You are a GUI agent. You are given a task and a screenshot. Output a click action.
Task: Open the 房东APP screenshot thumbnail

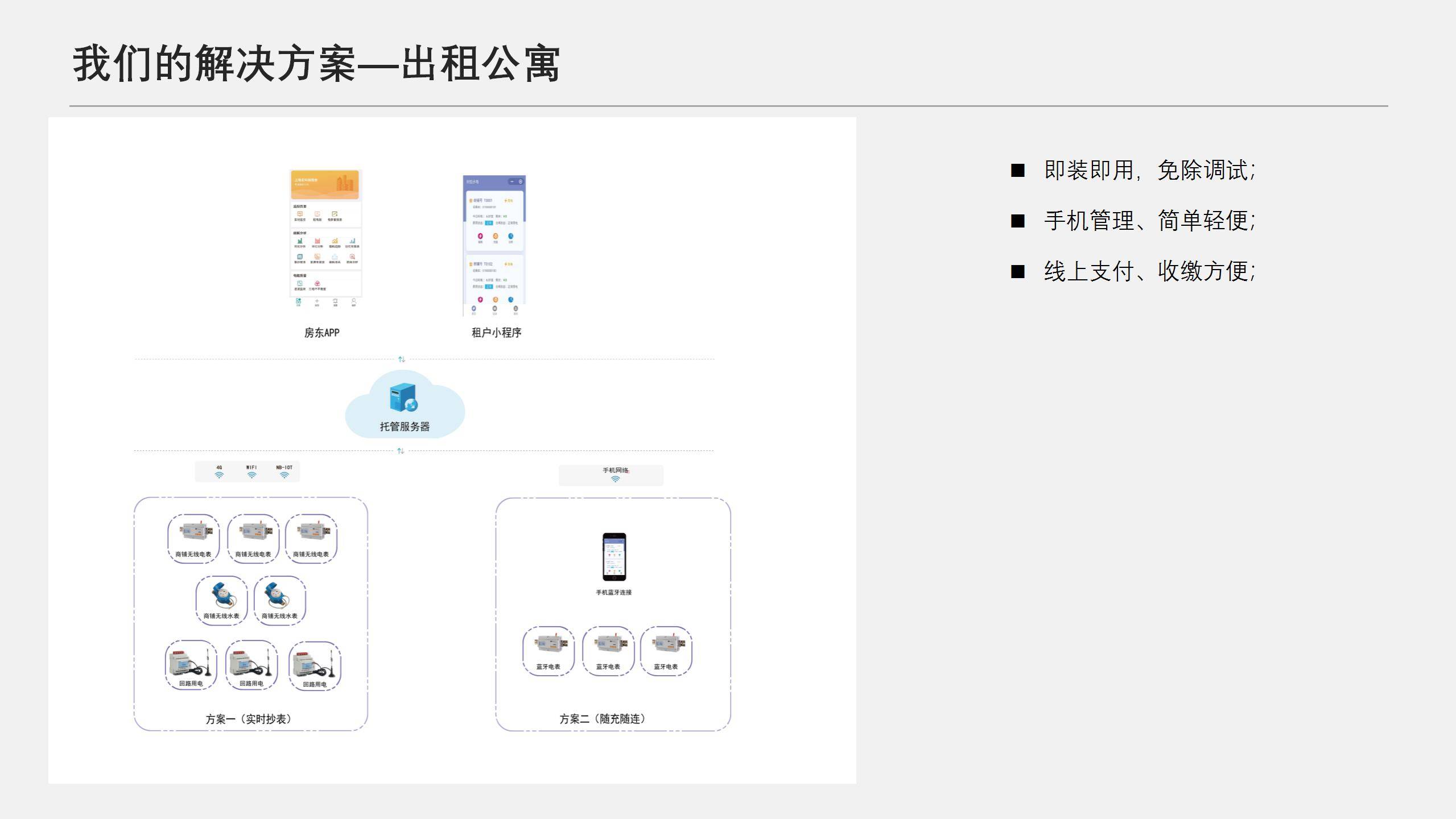point(325,239)
